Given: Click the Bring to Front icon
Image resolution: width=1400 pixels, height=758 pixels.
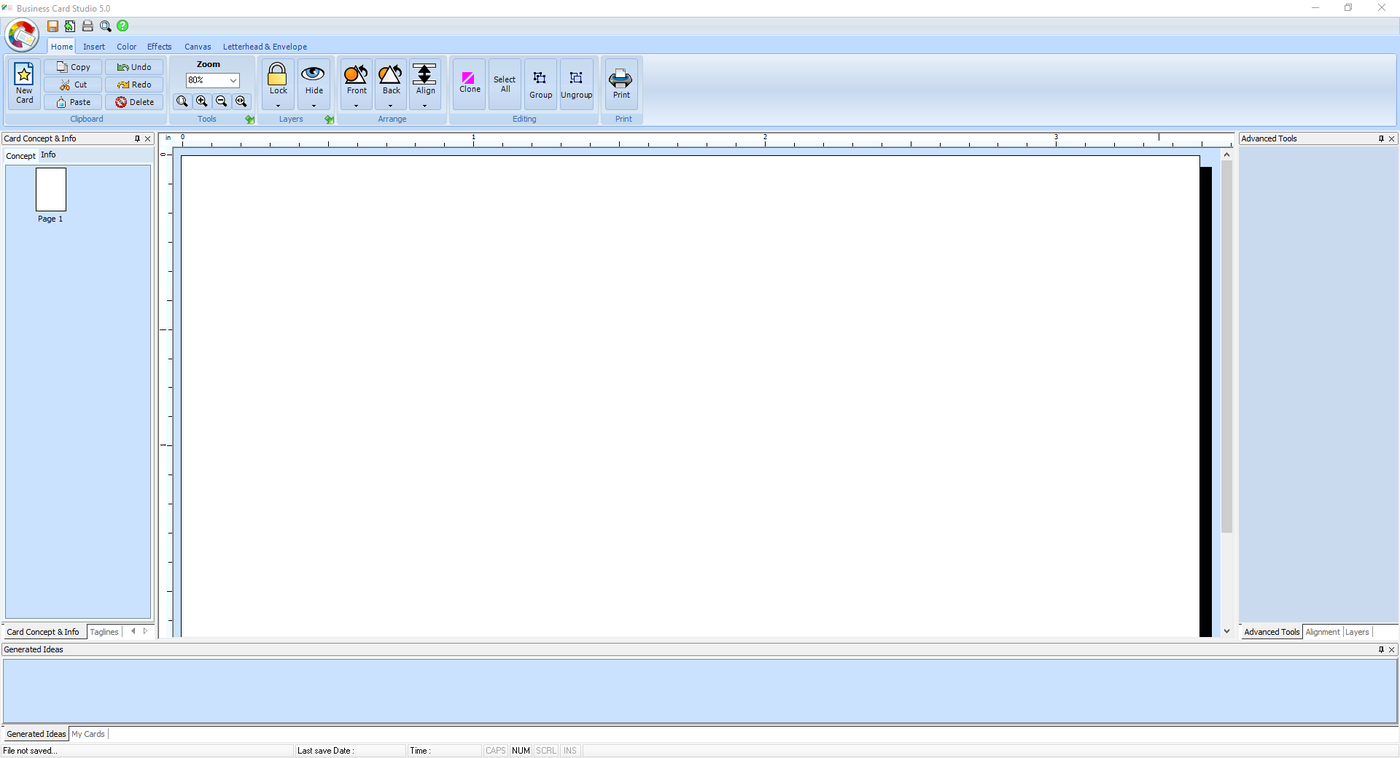Looking at the screenshot, I should [356, 73].
